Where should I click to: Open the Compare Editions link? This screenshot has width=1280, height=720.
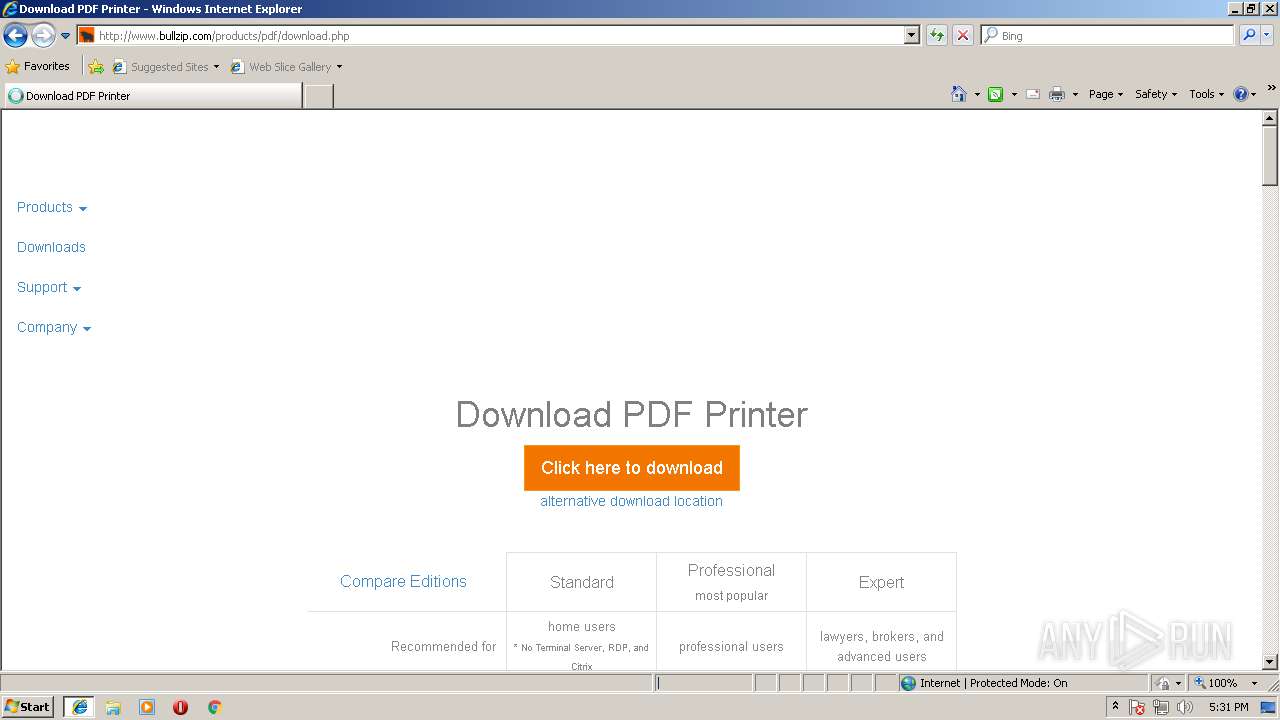click(403, 581)
